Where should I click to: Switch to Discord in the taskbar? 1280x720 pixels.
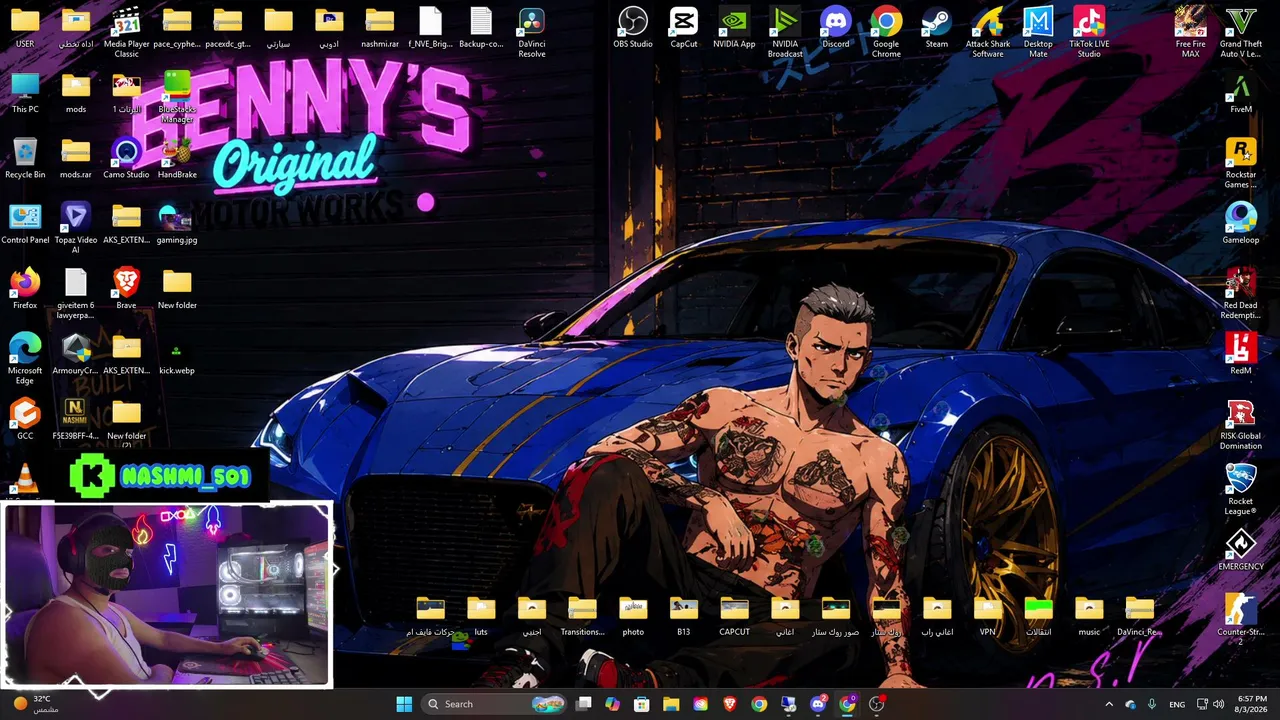tap(818, 704)
